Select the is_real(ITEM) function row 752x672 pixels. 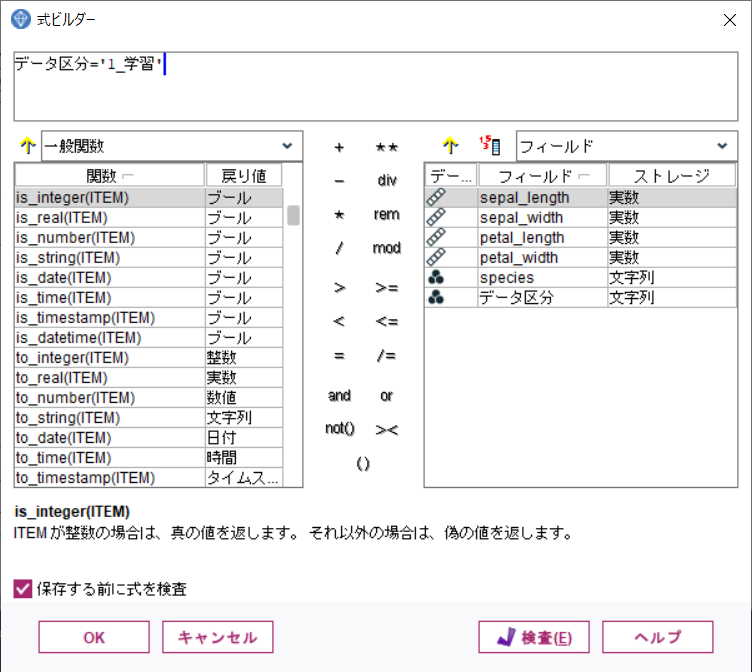click(149, 218)
